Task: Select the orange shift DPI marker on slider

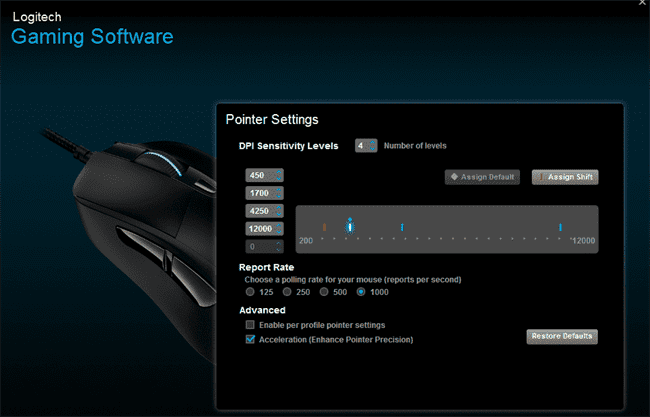Action: point(325,227)
